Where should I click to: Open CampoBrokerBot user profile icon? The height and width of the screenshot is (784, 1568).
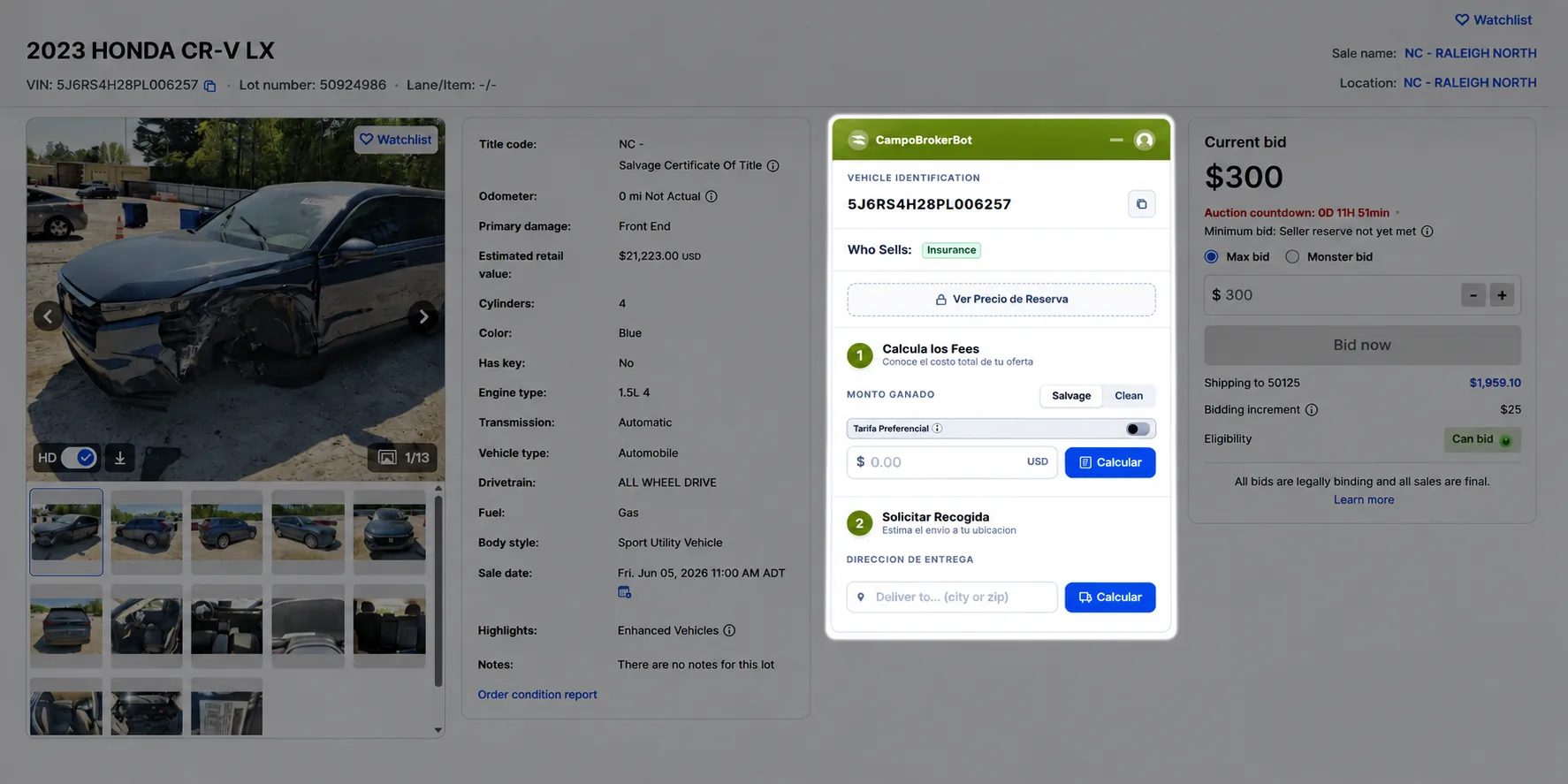pos(1145,140)
